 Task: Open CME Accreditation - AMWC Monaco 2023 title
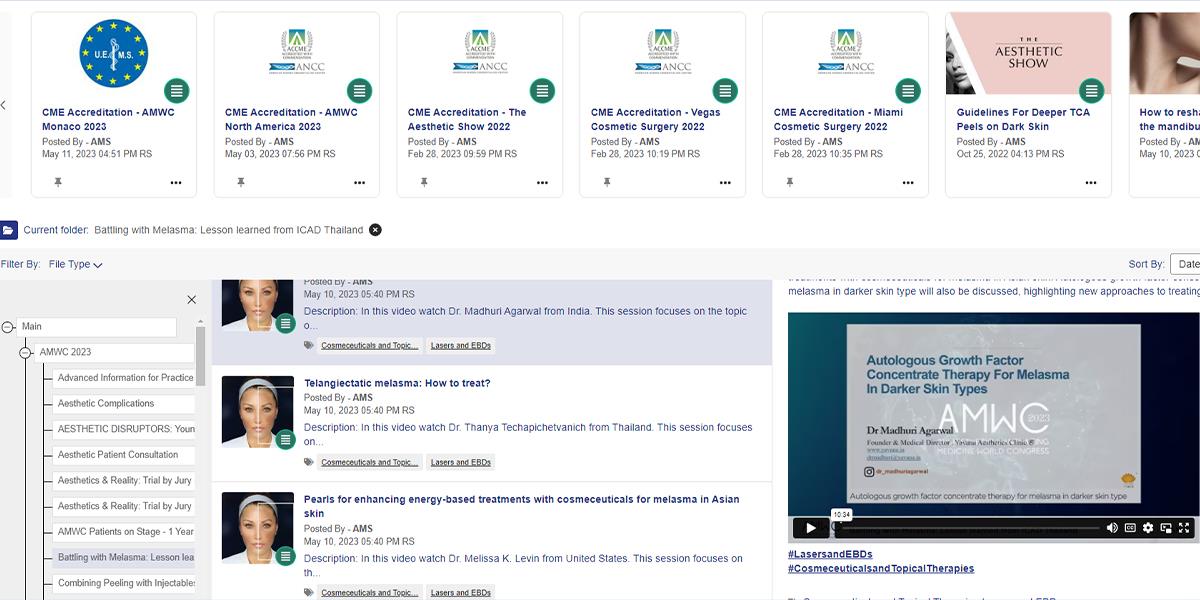[x=108, y=119]
